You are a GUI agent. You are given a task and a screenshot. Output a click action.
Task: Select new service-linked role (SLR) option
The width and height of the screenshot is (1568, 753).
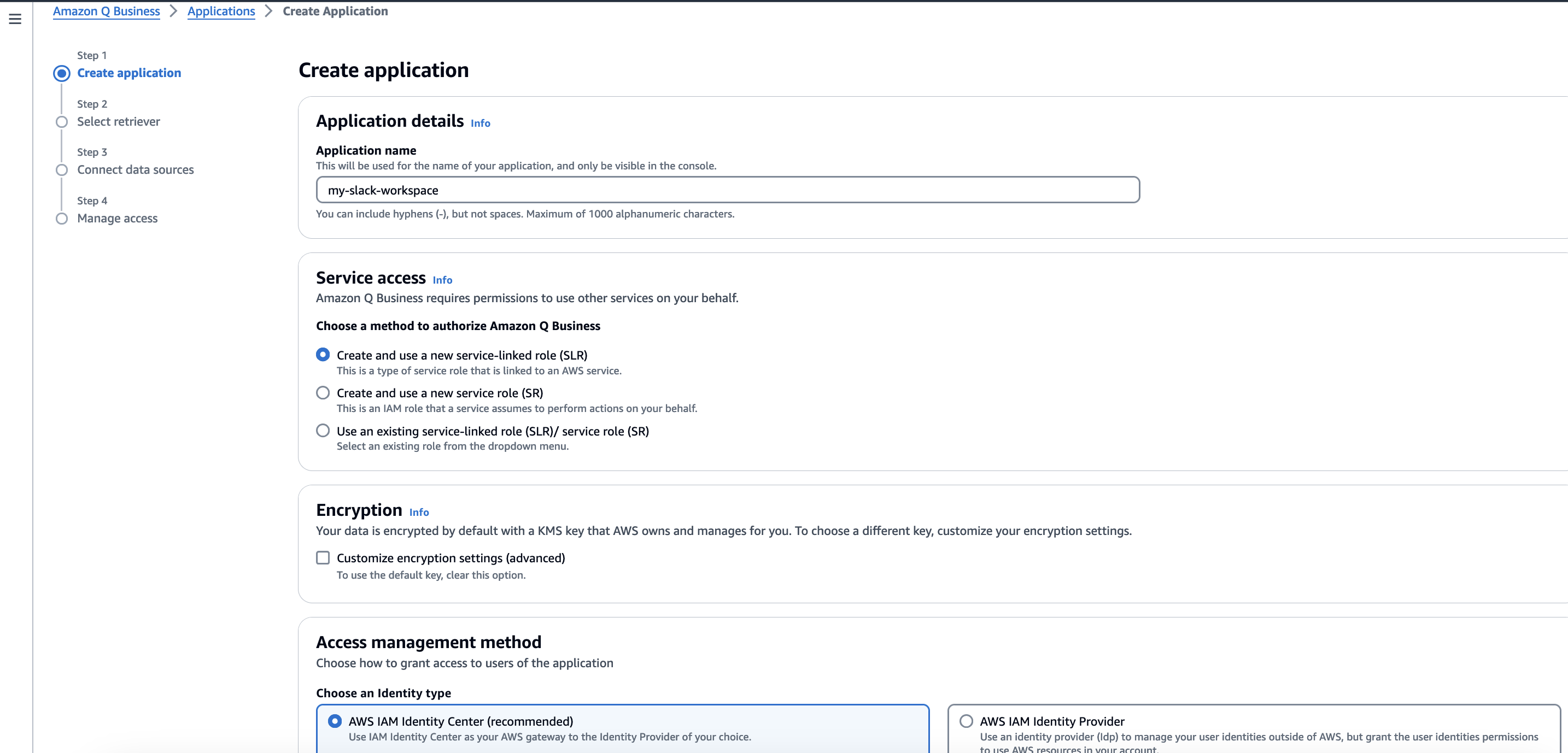pyautogui.click(x=323, y=355)
